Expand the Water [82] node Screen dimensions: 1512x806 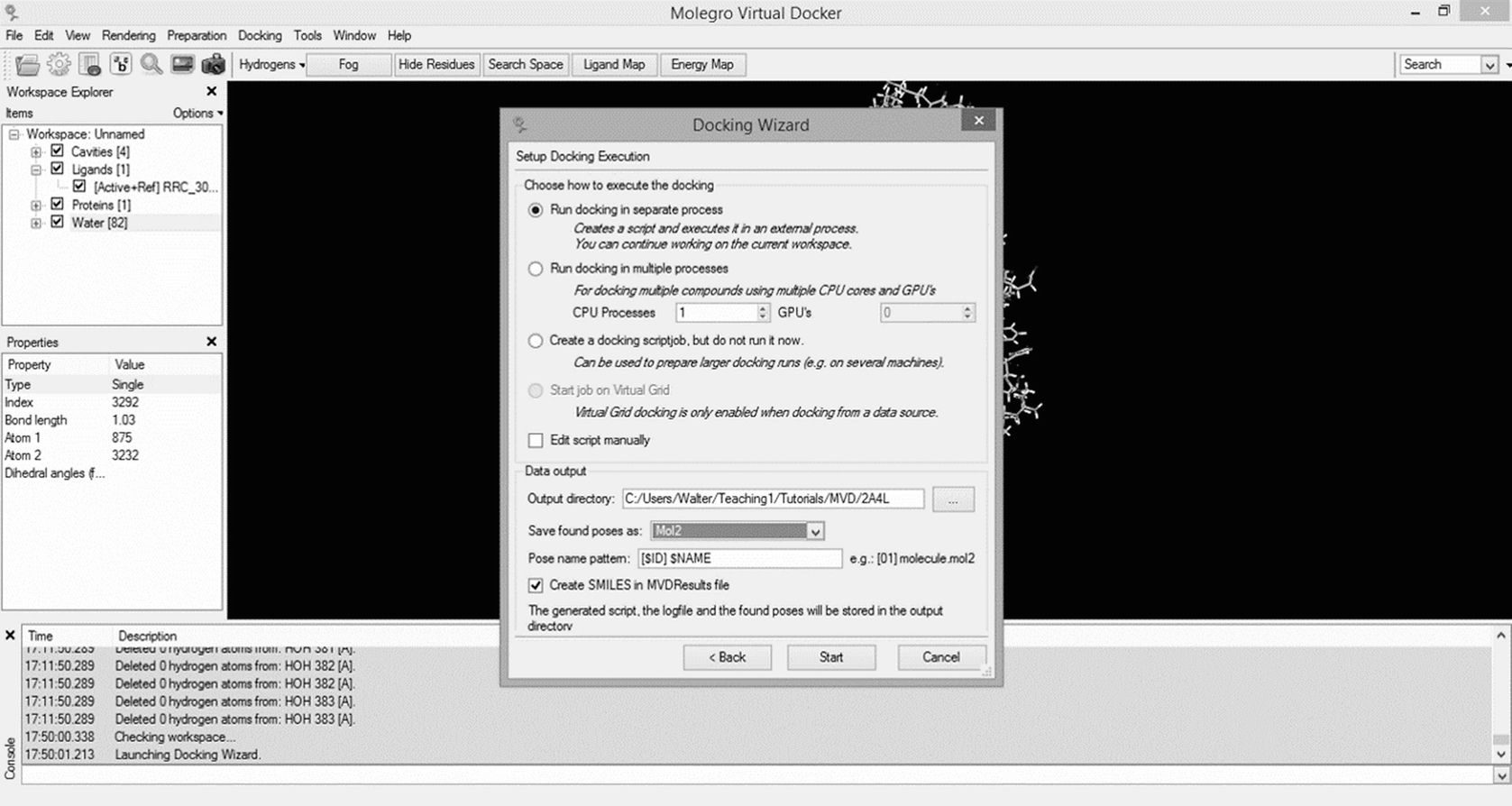pyautogui.click(x=36, y=223)
